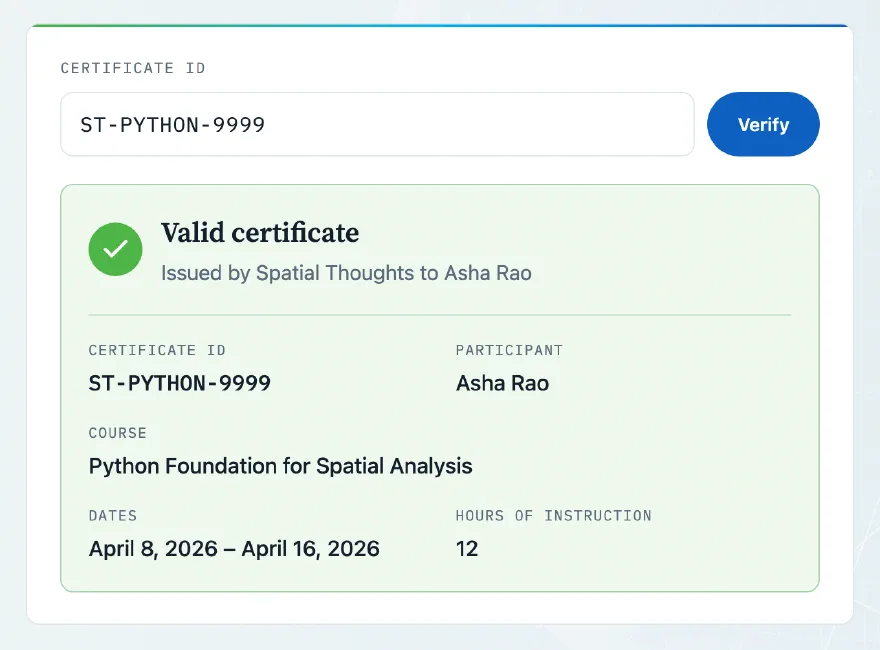Focus the Certificate ID input field

click(x=377, y=124)
